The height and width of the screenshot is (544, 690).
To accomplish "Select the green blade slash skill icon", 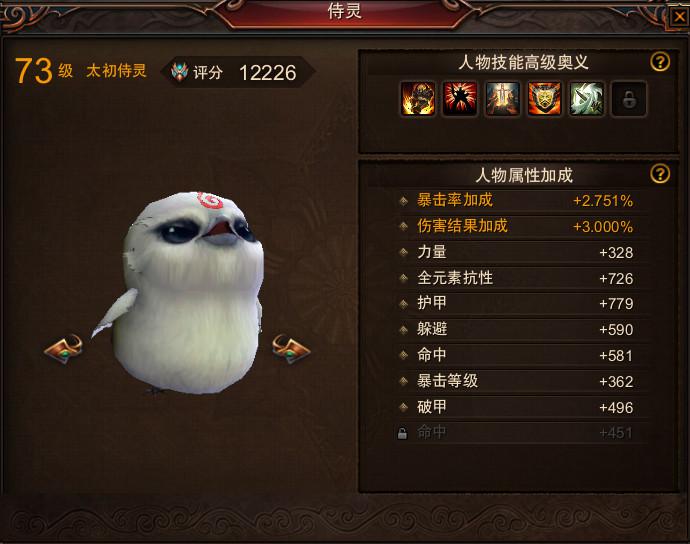I will 587,99.
